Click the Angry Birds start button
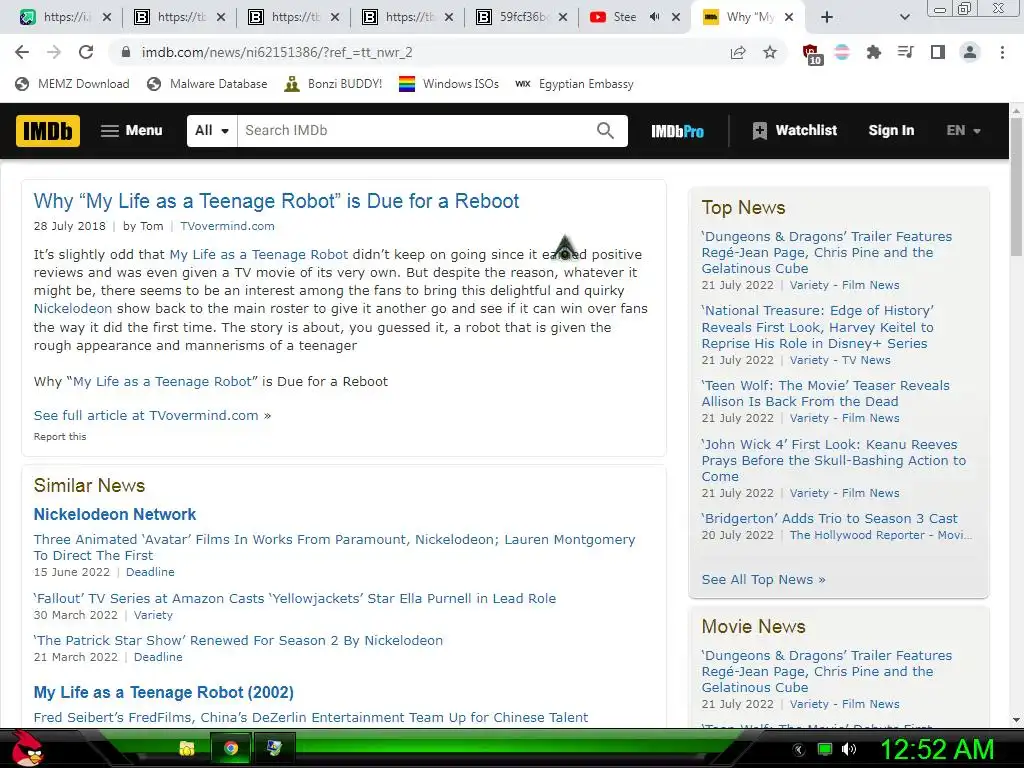This screenshot has width=1024, height=768. point(27,748)
